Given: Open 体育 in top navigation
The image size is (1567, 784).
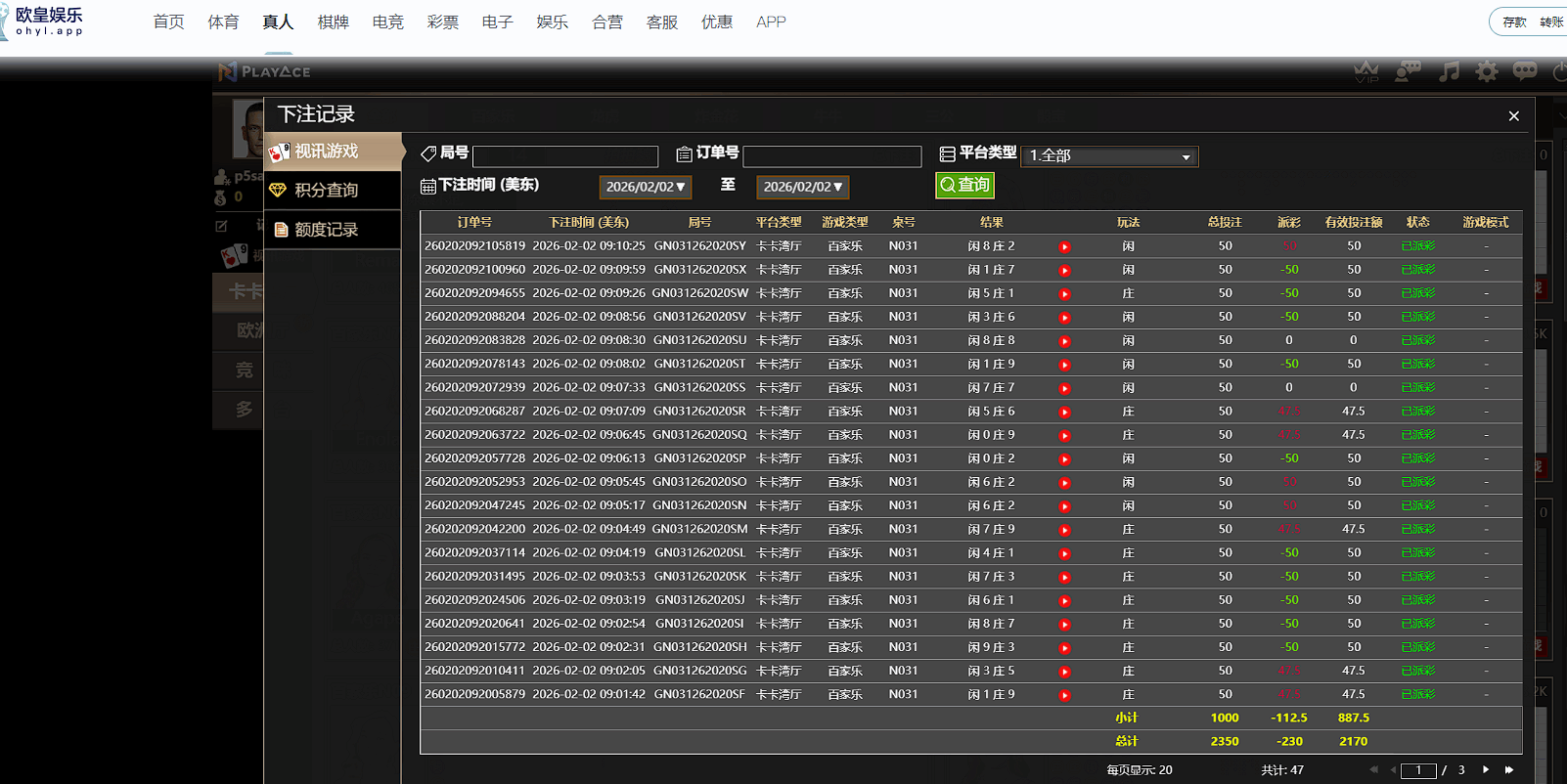Looking at the screenshot, I should tap(223, 22).
